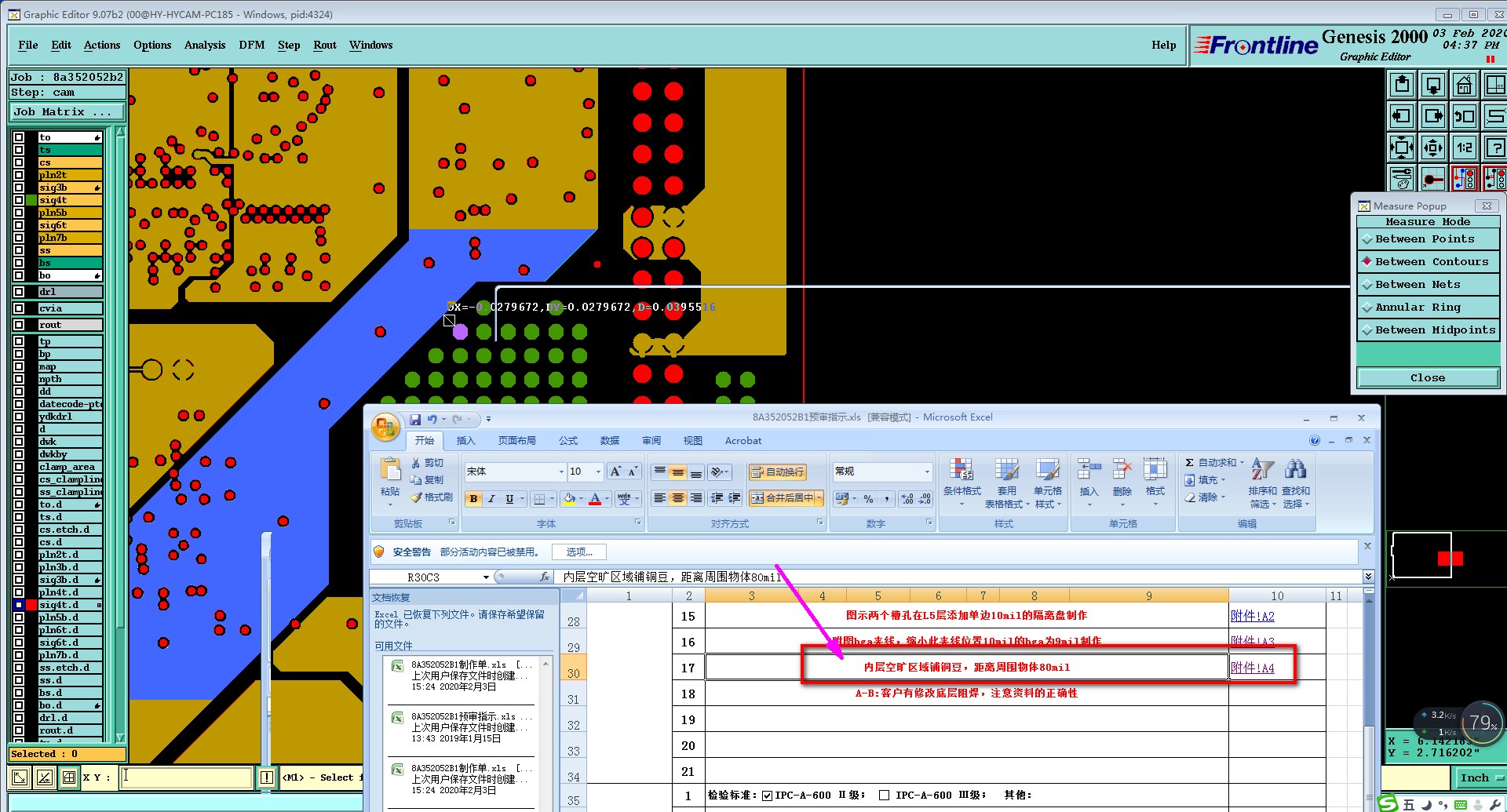Click the Italic icon in Excel ribbon
1507x812 pixels.
tap(491, 498)
